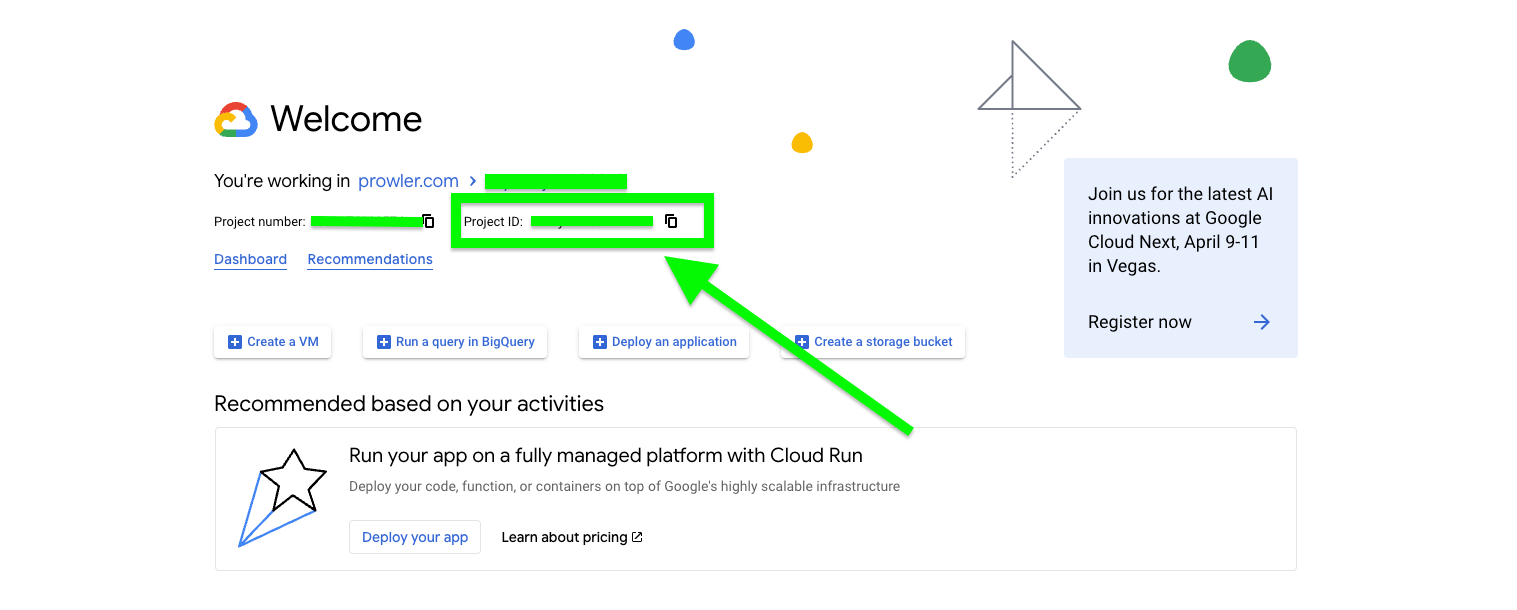Click Run a query in BigQuery button
Image resolution: width=1517 pixels, height=610 pixels.
455,342
